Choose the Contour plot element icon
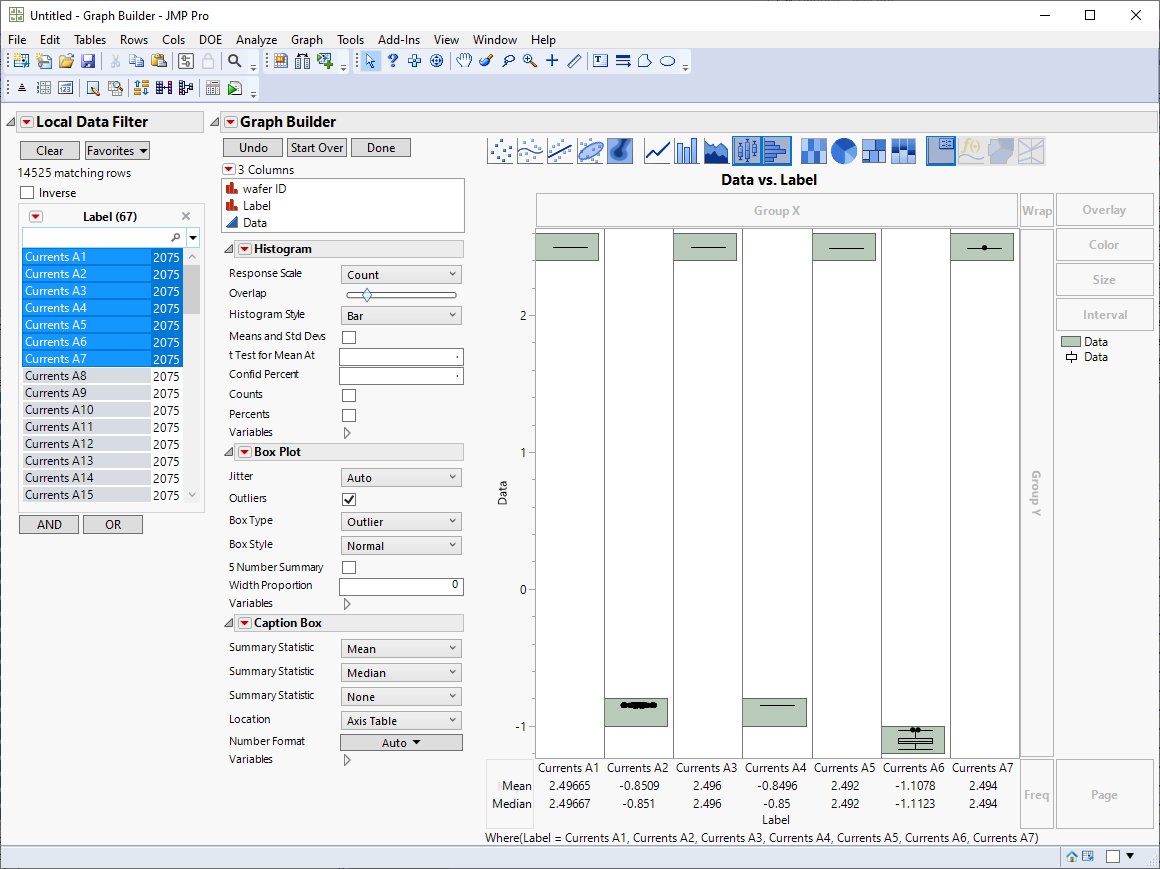Image resolution: width=1160 pixels, height=869 pixels. point(620,151)
